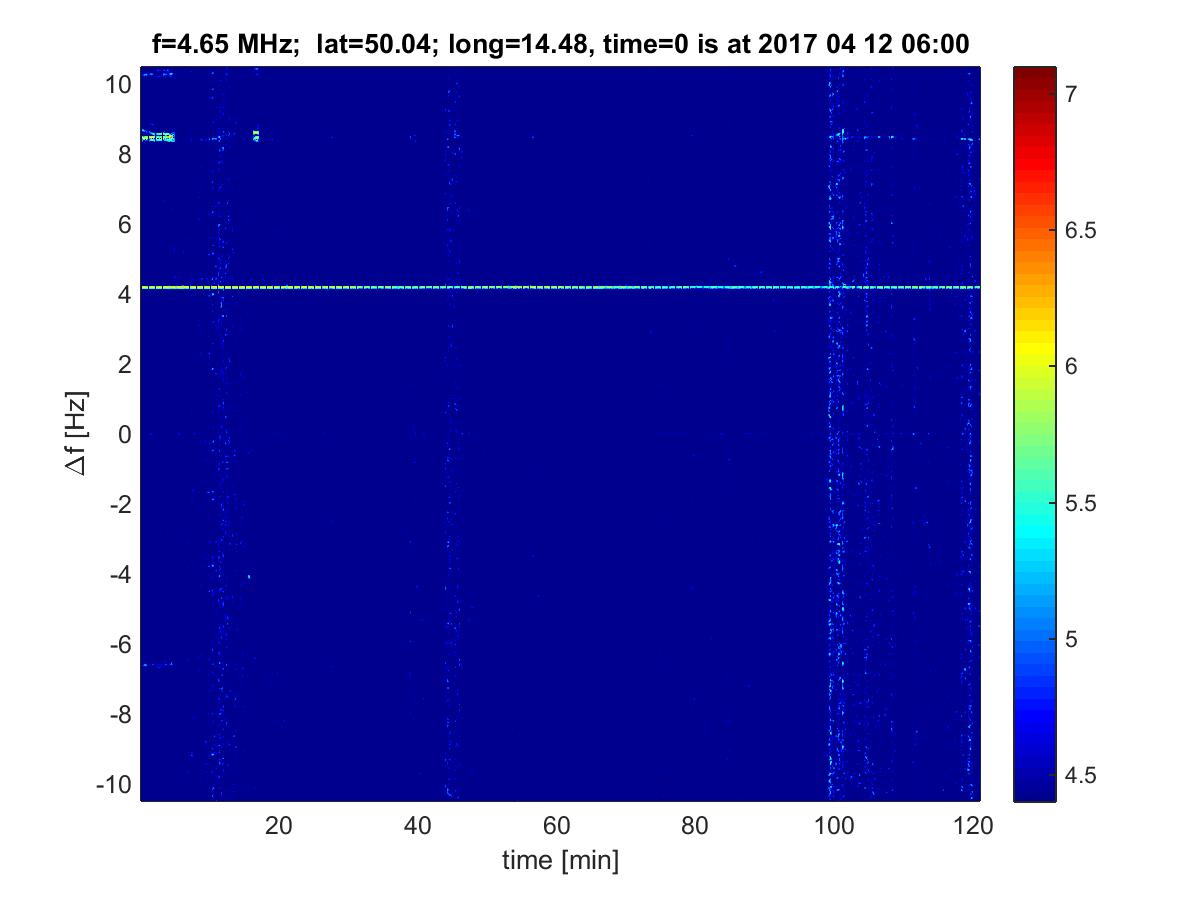The height and width of the screenshot is (900, 1200).
Task: Click the plot title text at top
Action: pos(560,44)
